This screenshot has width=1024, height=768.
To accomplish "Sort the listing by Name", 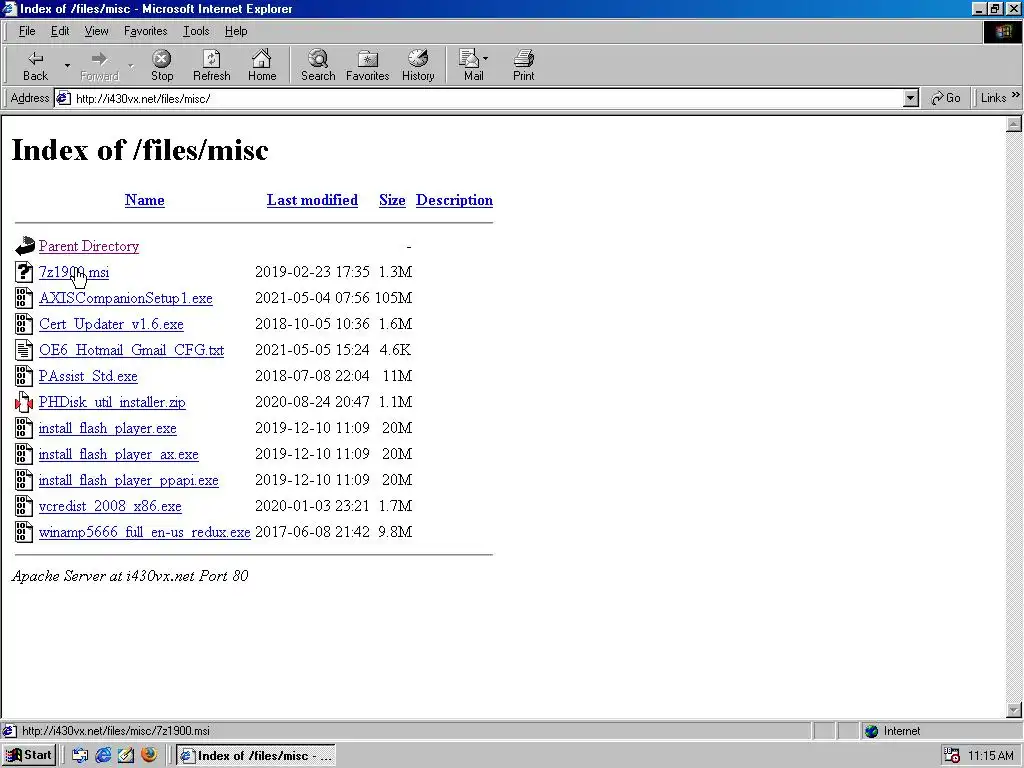I will (x=144, y=200).
